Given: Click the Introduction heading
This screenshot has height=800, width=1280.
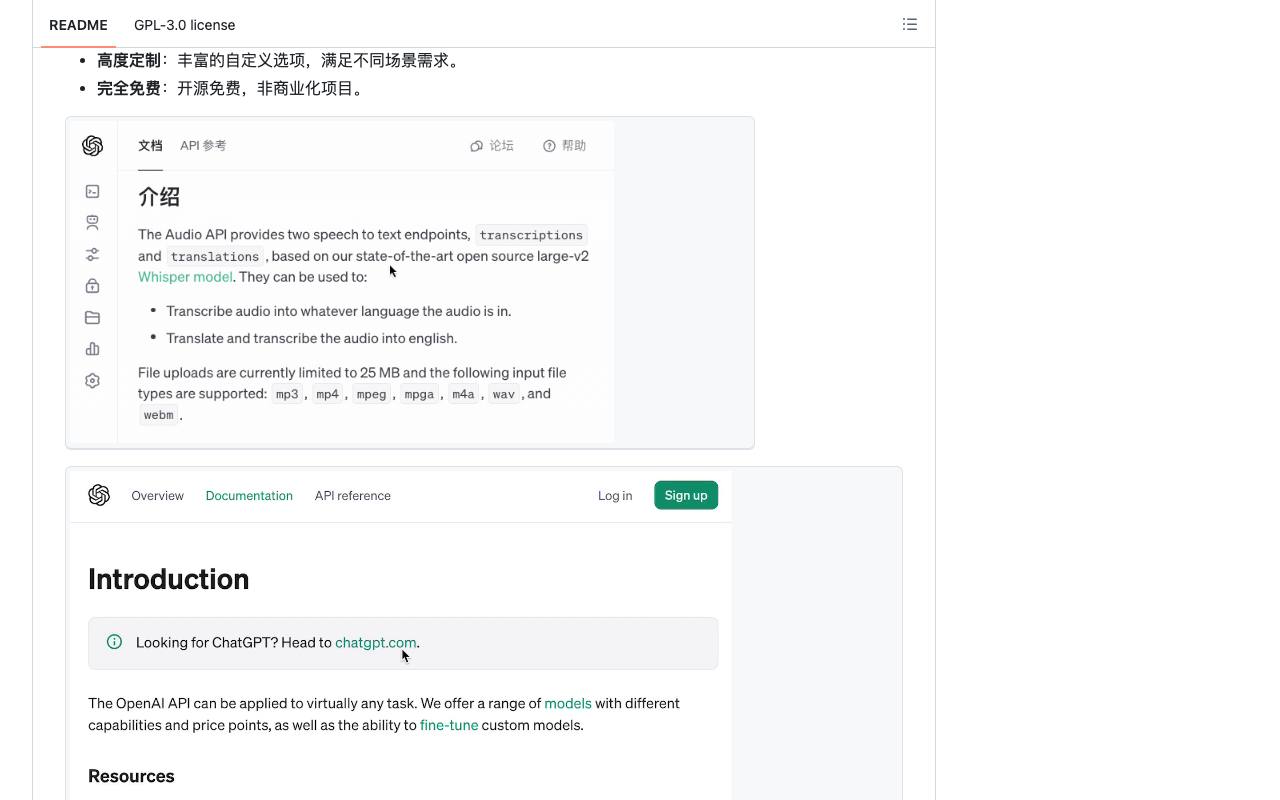Looking at the screenshot, I should point(169,579).
